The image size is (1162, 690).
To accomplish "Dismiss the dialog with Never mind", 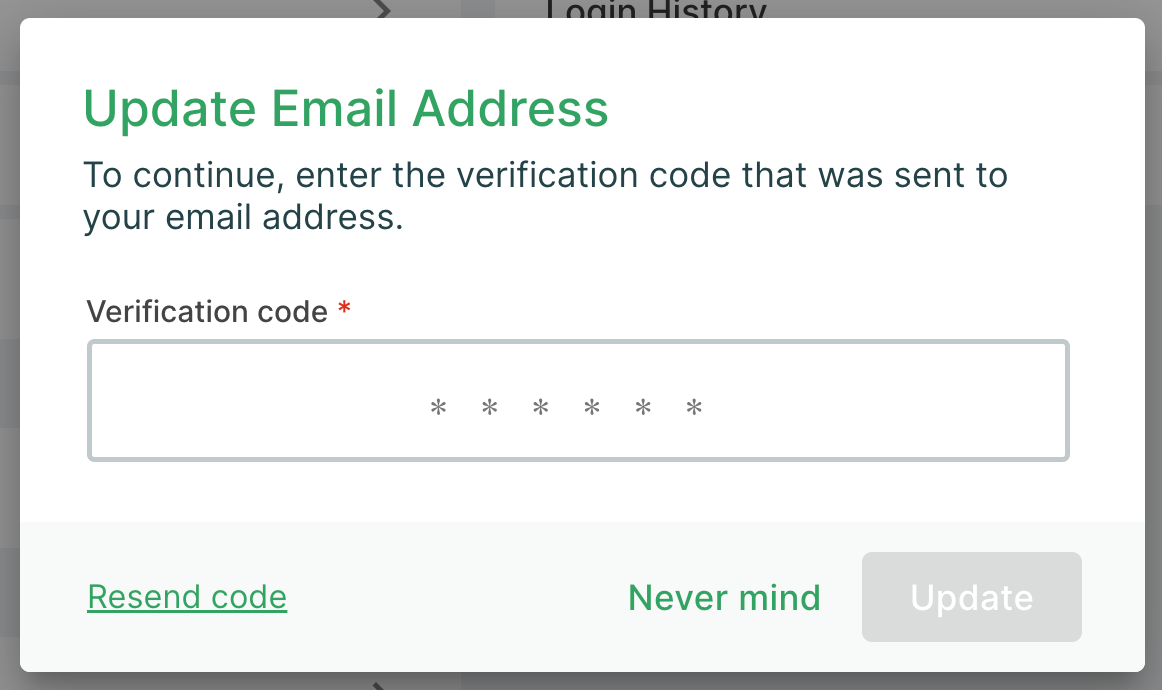I will click(724, 597).
